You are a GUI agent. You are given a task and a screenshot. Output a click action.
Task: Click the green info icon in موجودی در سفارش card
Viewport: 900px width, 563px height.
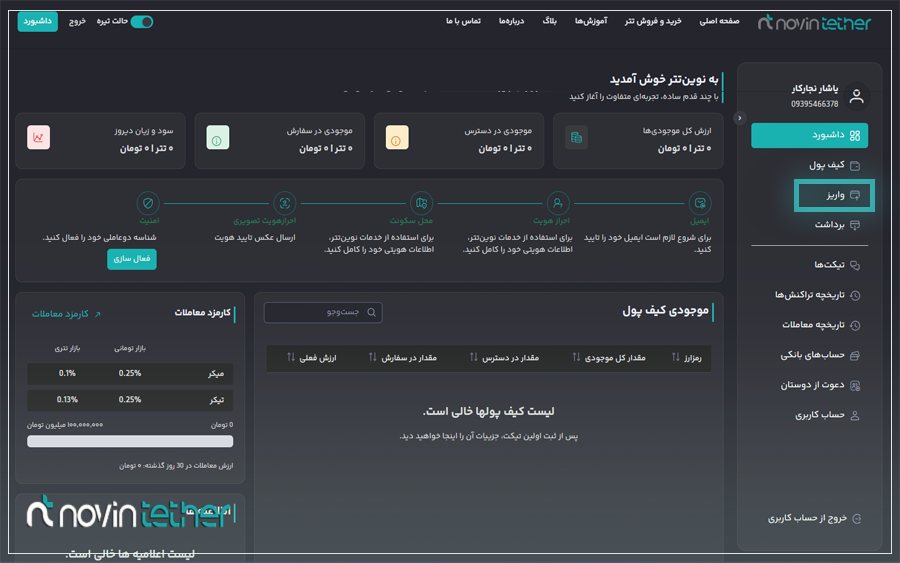tap(218, 138)
